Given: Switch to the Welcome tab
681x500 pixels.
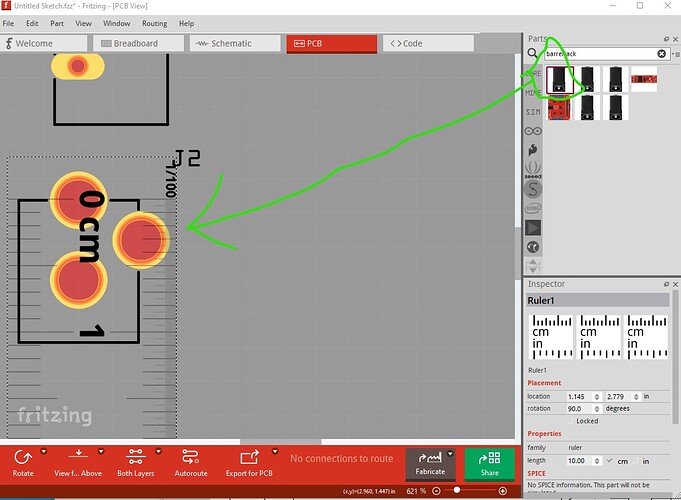Looking at the screenshot, I should click(x=43, y=43).
